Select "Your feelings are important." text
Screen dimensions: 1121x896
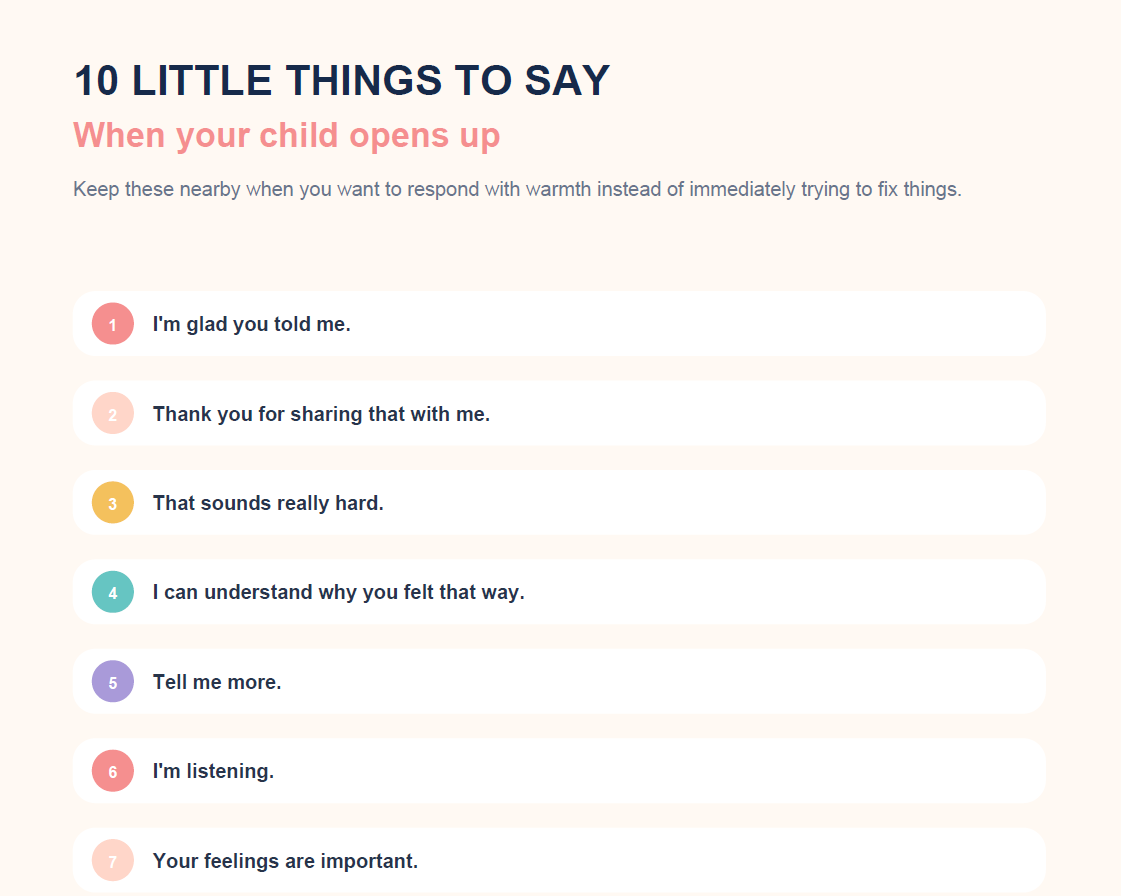point(285,861)
